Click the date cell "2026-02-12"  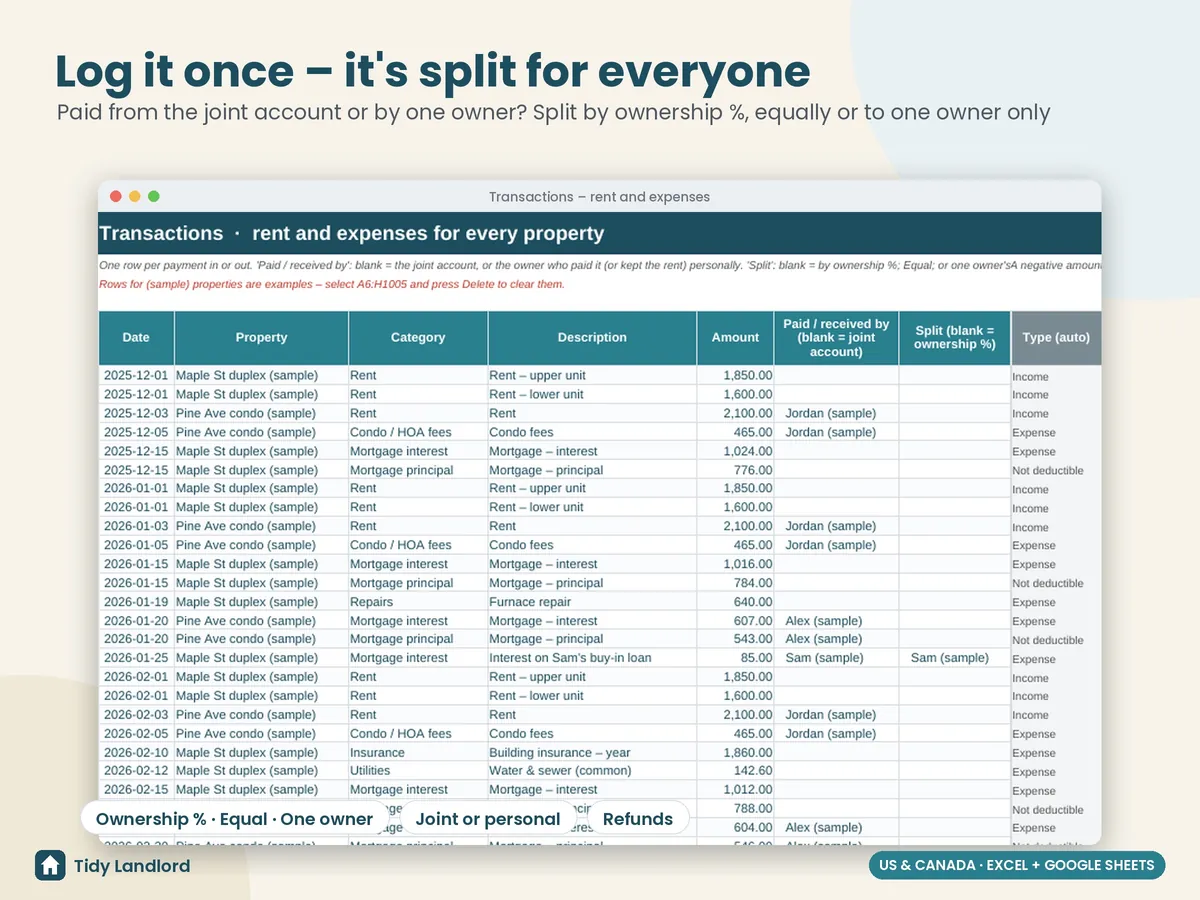pyautogui.click(x=137, y=771)
